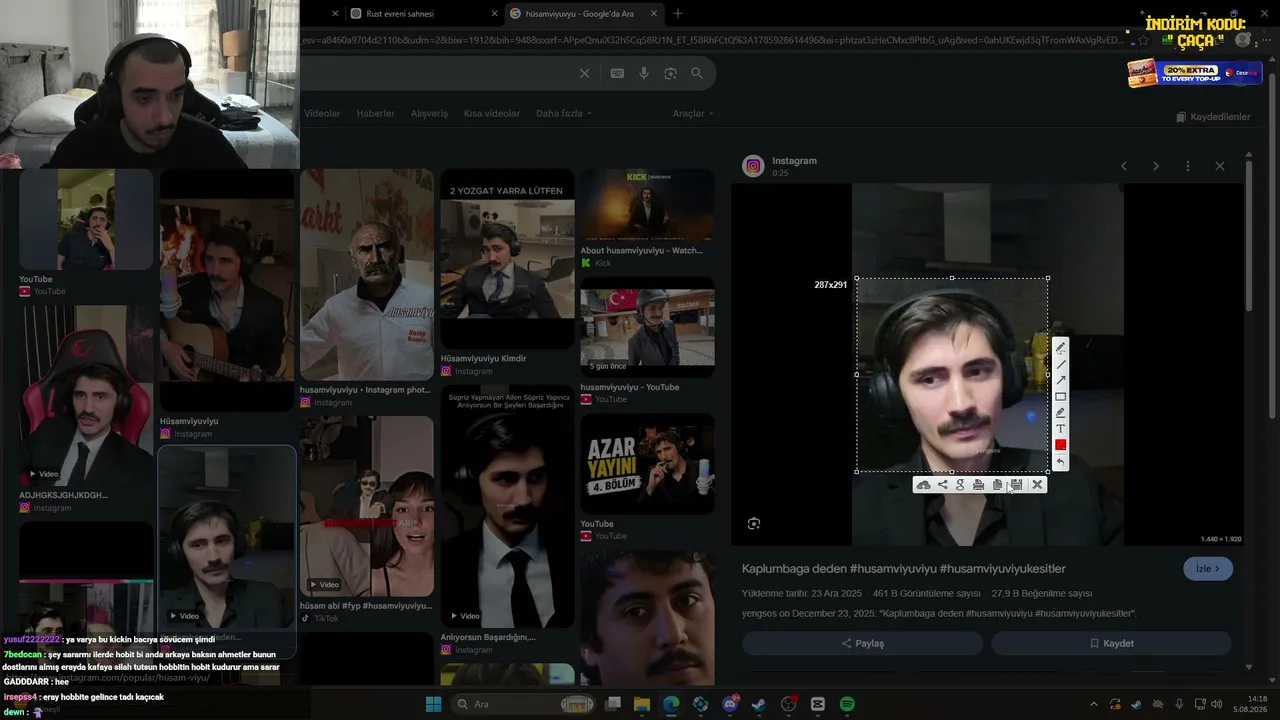The height and width of the screenshot is (720, 1280).
Task: Click the İzle watch button
Action: point(1208,569)
